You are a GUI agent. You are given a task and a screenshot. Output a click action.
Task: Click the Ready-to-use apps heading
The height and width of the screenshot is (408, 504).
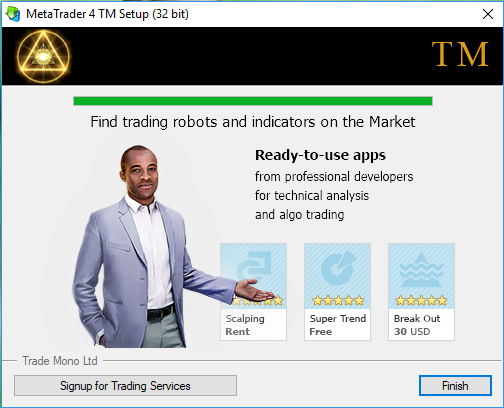point(320,155)
